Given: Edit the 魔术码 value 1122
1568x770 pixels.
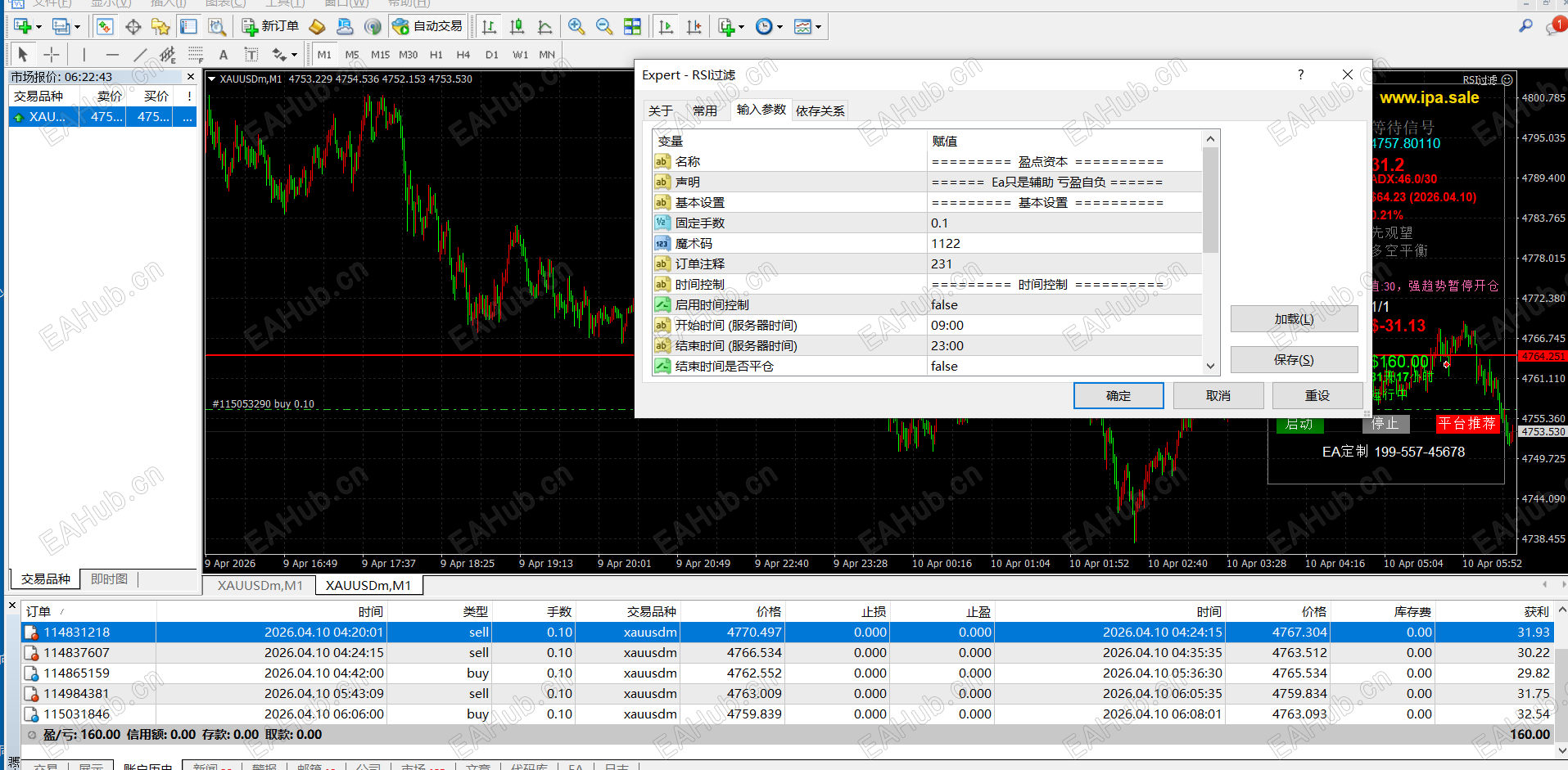Looking at the screenshot, I should (1064, 243).
